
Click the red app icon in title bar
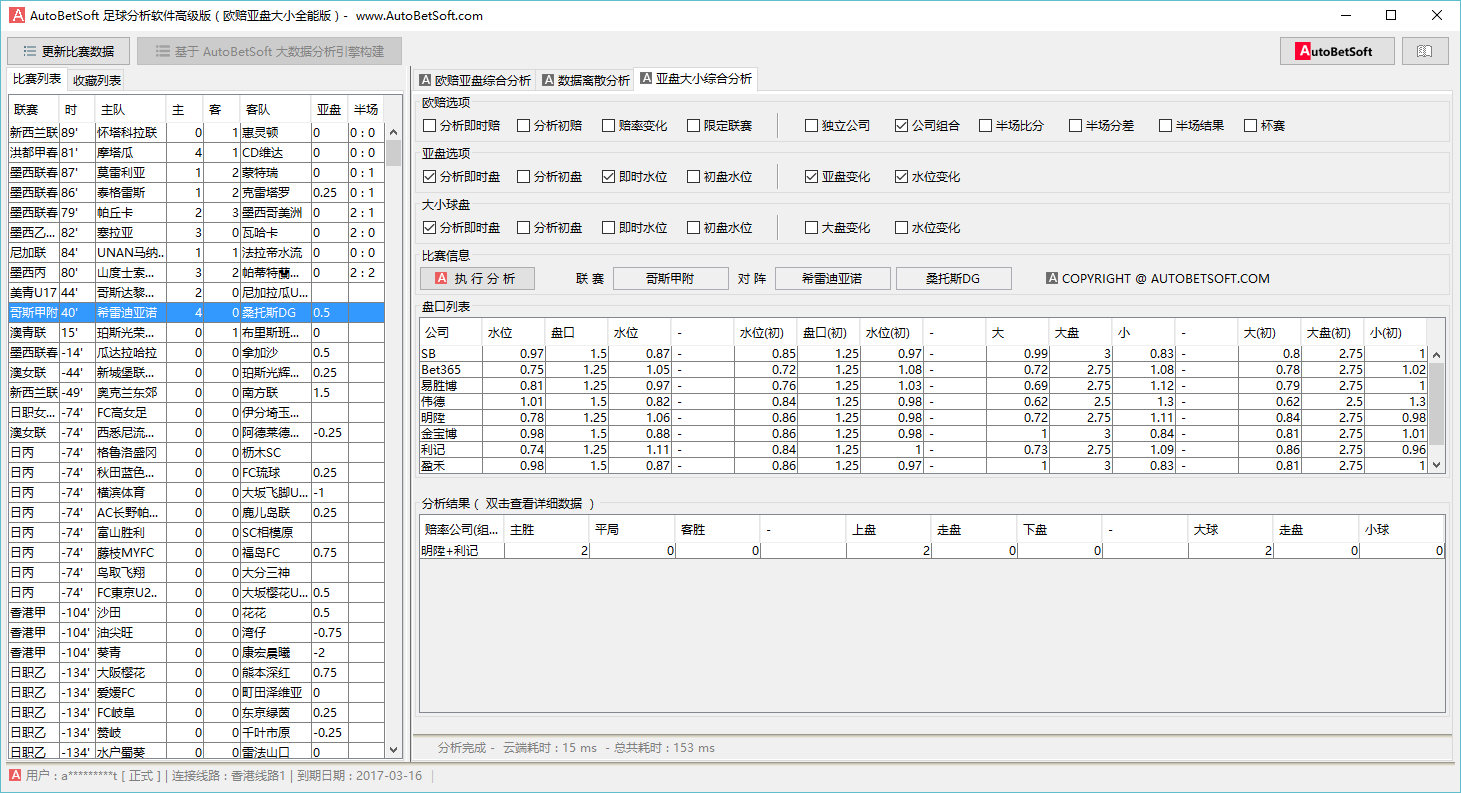click(15, 15)
